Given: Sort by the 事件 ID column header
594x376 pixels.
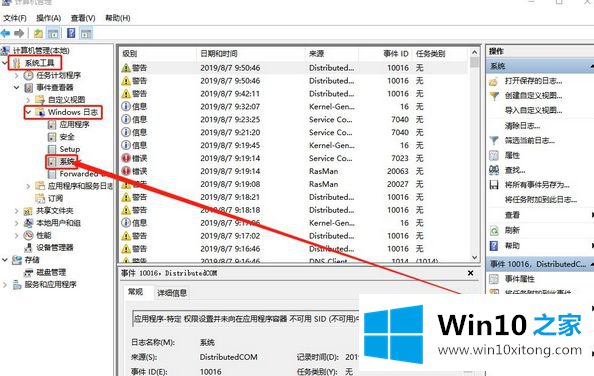Looking at the screenshot, I should click(x=386, y=53).
